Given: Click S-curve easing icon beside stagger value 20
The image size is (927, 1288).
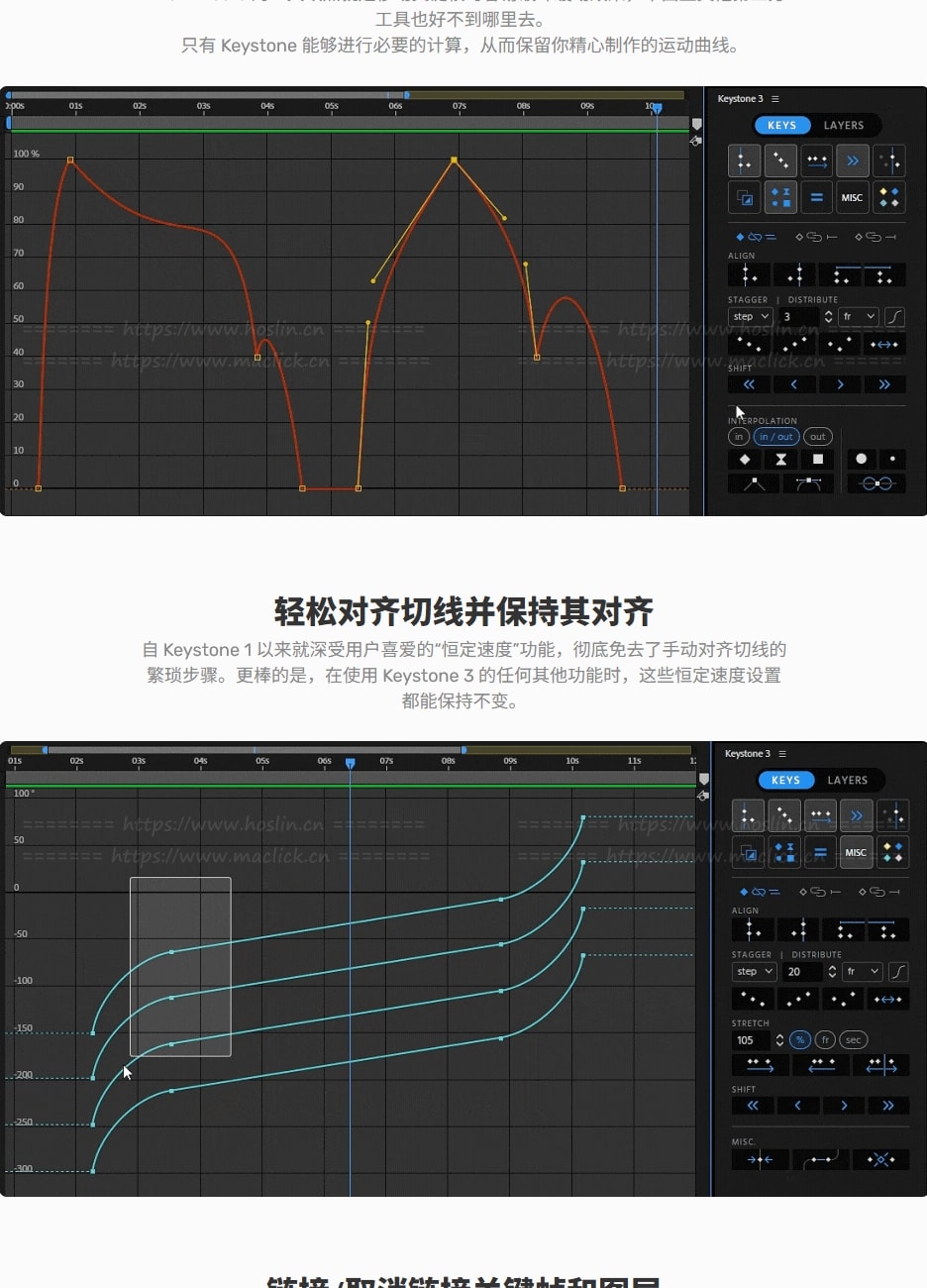Looking at the screenshot, I should (898, 972).
